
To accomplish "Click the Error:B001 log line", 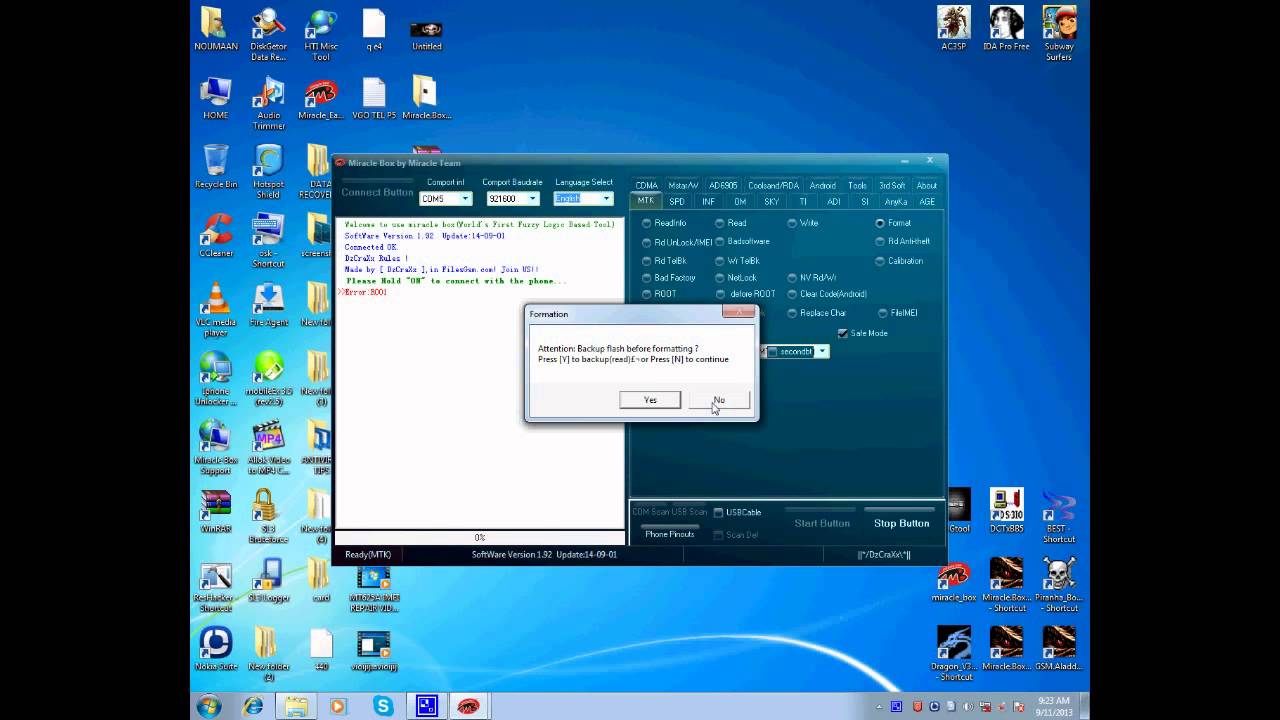I will [362, 293].
